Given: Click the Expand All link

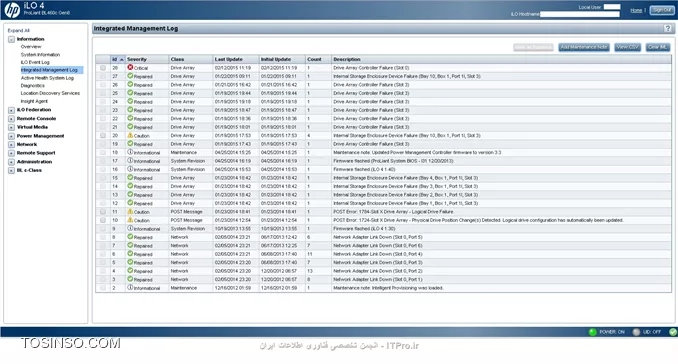Looking at the screenshot, I should point(19,31).
